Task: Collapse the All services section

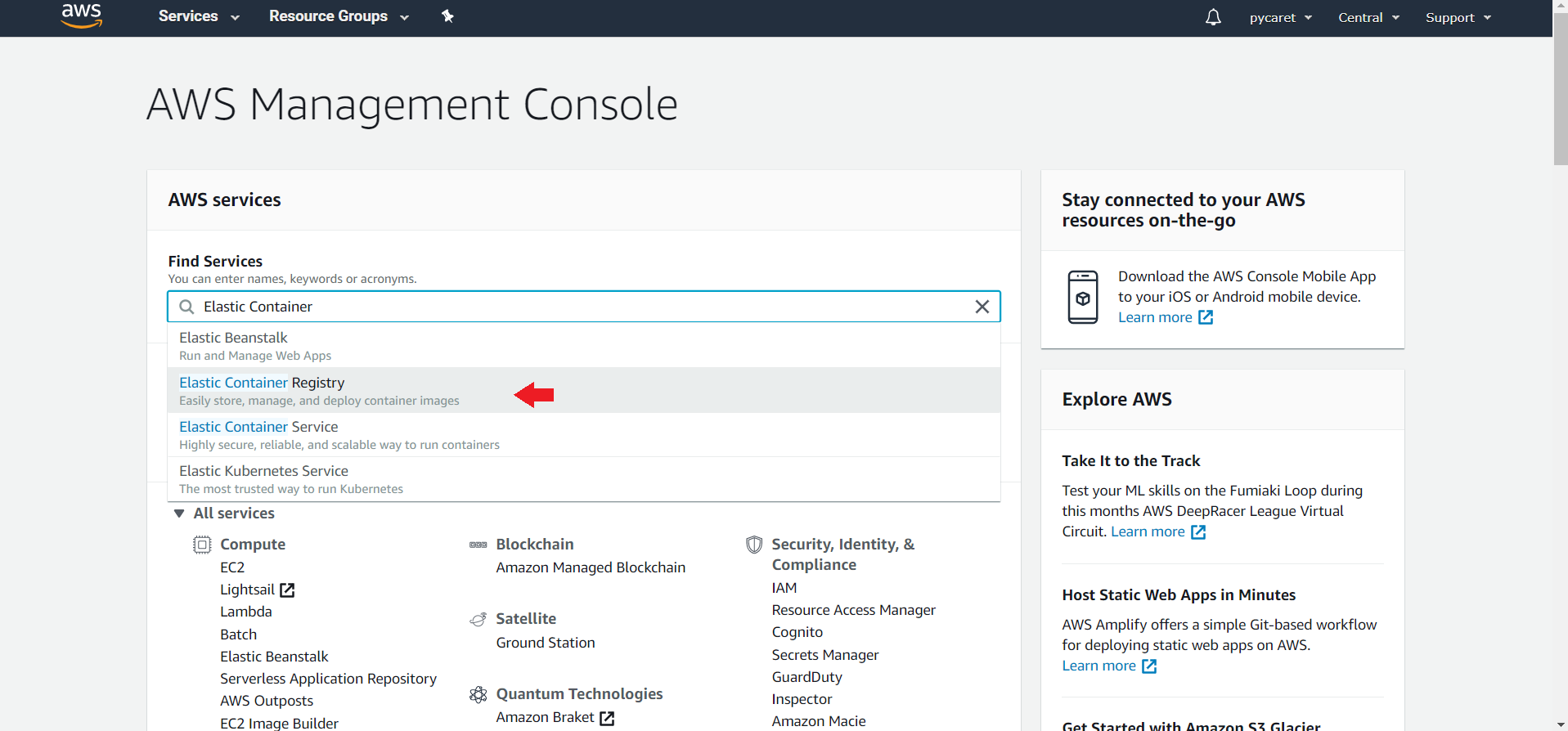Action: click(179, 513)
